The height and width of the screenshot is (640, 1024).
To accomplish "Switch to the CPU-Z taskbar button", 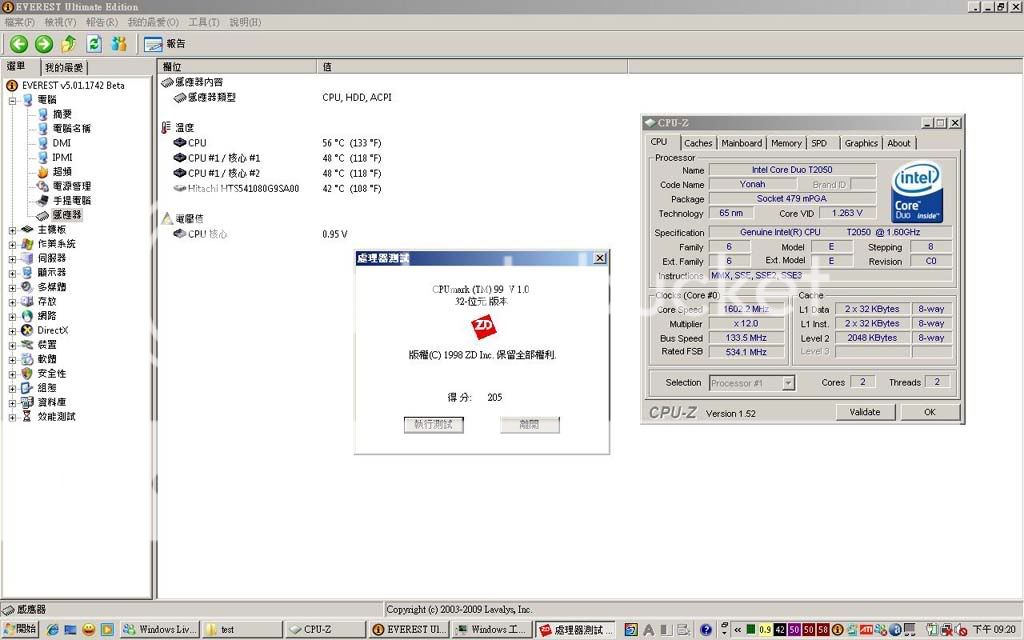I will [325, 630].
